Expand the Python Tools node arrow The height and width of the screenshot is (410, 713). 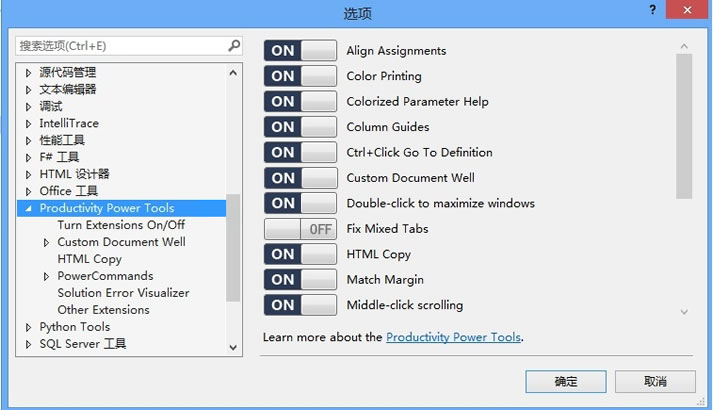[28, 327]
